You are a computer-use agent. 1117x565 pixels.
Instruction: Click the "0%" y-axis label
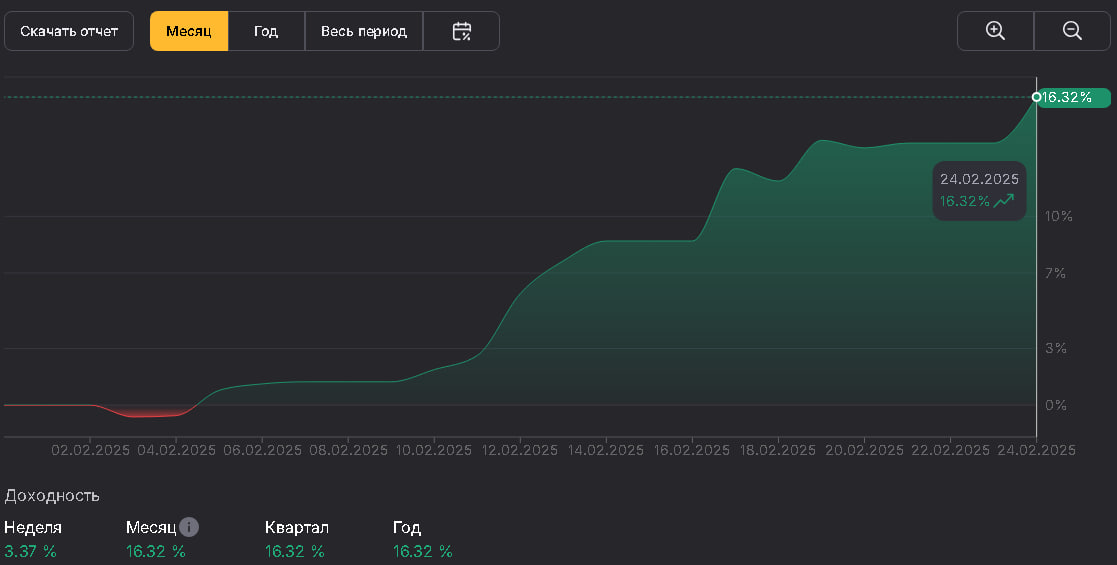[1056, 405]
